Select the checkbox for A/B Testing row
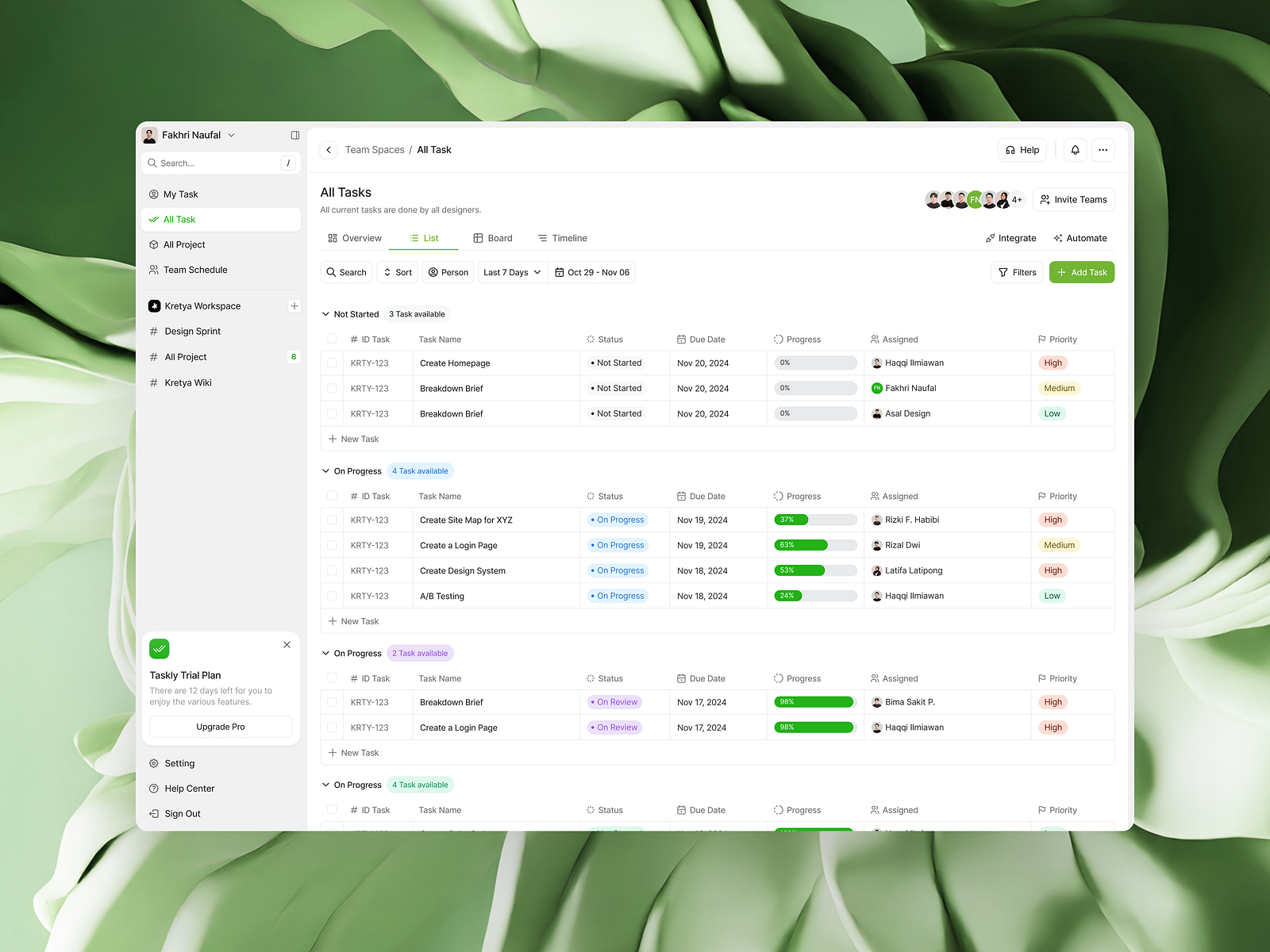1270x952 pixels. (x=332, y=596)
